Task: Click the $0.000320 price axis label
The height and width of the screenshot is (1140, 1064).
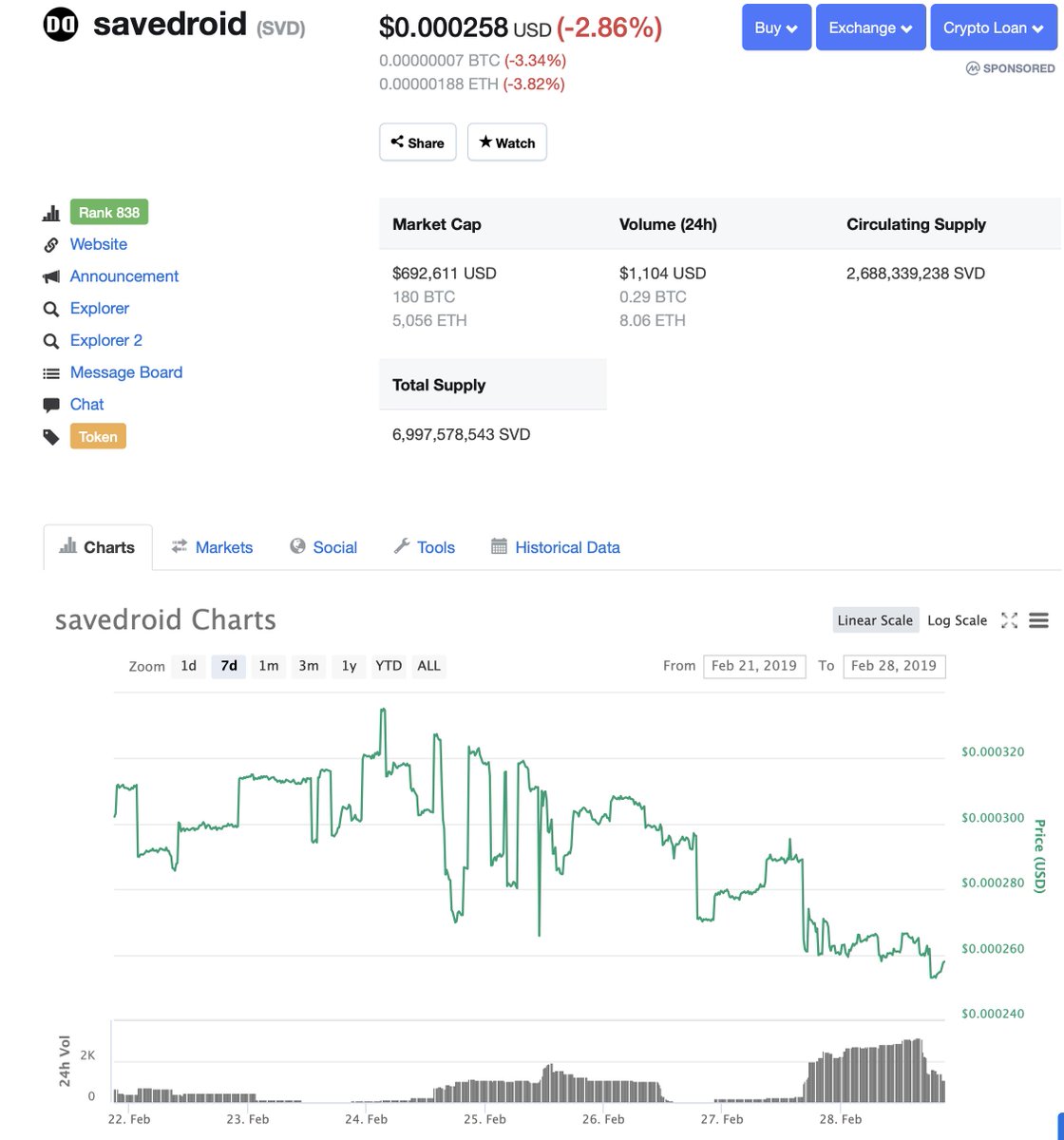Action: 993,752
